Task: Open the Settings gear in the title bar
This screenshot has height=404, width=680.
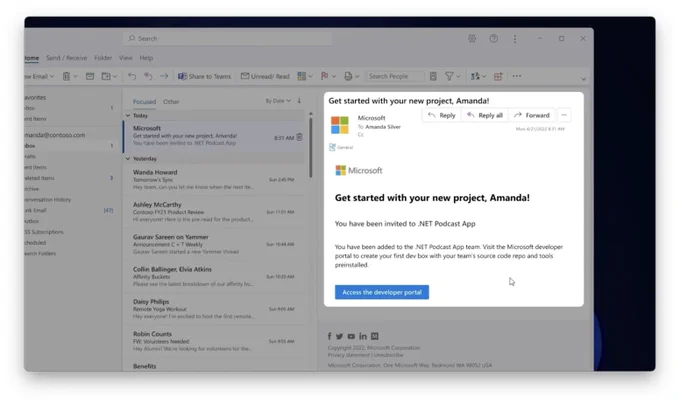Action: pos(472,39)
